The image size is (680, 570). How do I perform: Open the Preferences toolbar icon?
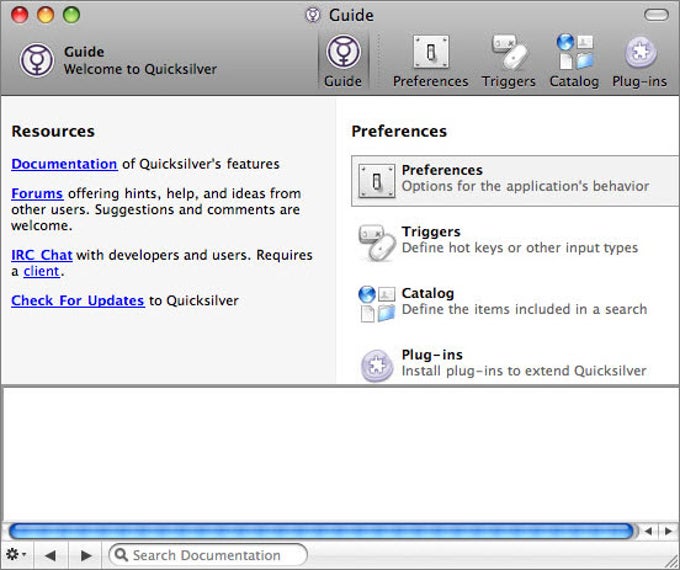pyautogui.click(x=430, y=61)
